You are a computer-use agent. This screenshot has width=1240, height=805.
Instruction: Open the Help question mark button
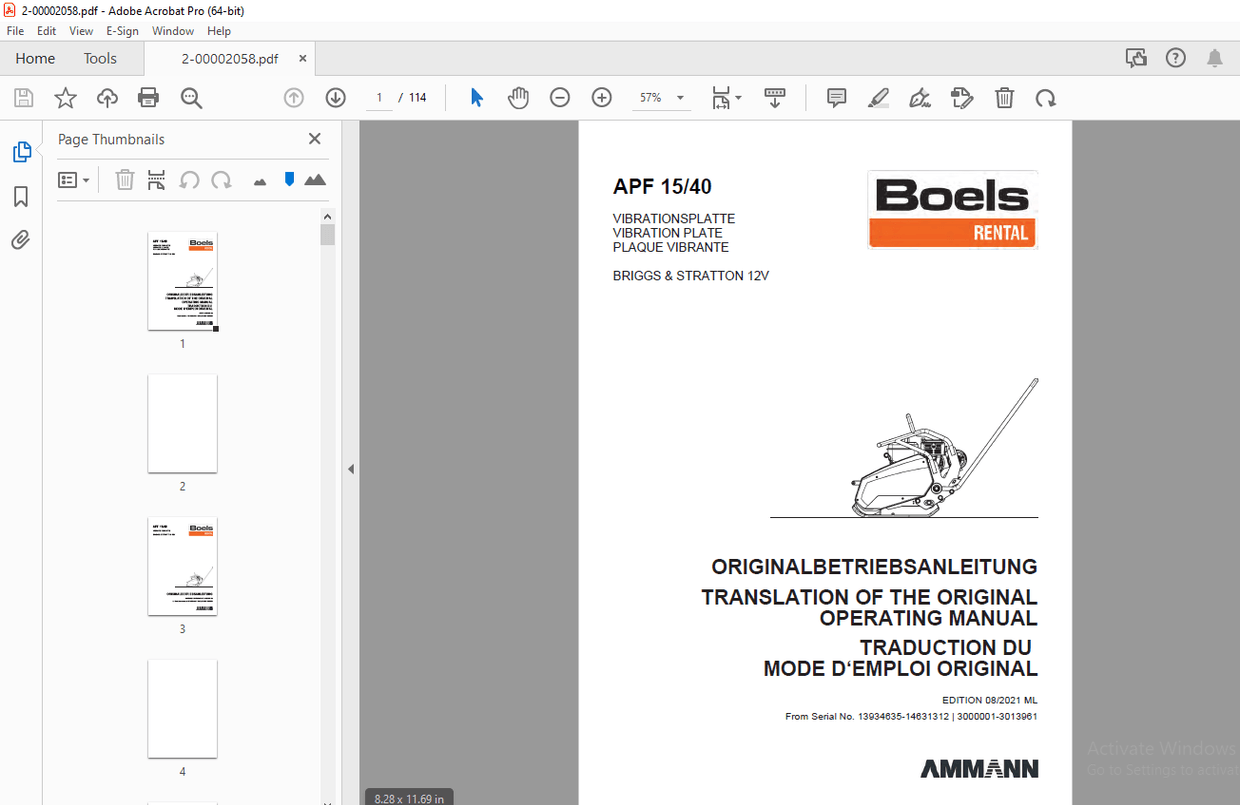point(1175,57)
